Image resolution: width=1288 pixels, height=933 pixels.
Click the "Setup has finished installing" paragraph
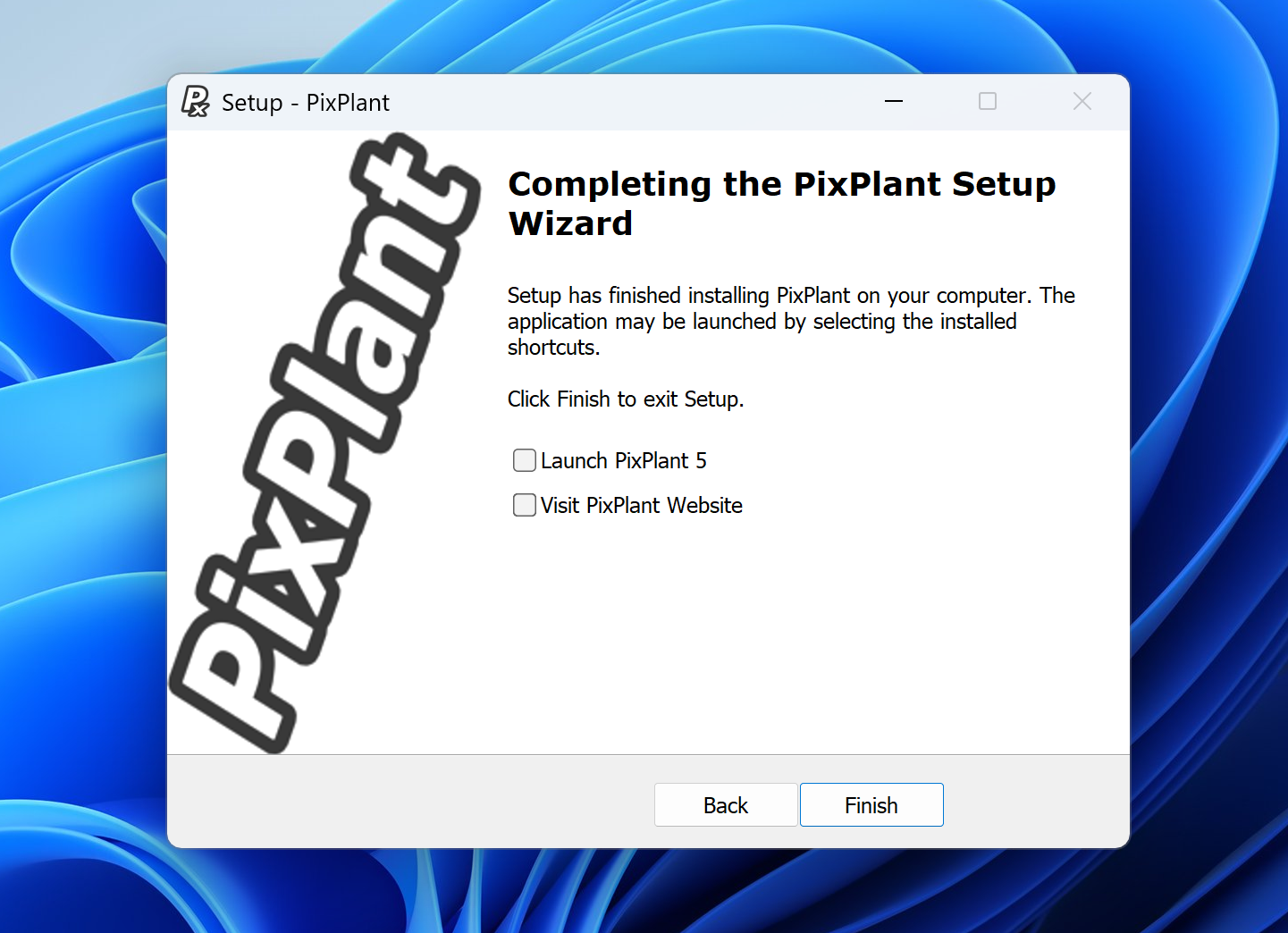(790, 321)
